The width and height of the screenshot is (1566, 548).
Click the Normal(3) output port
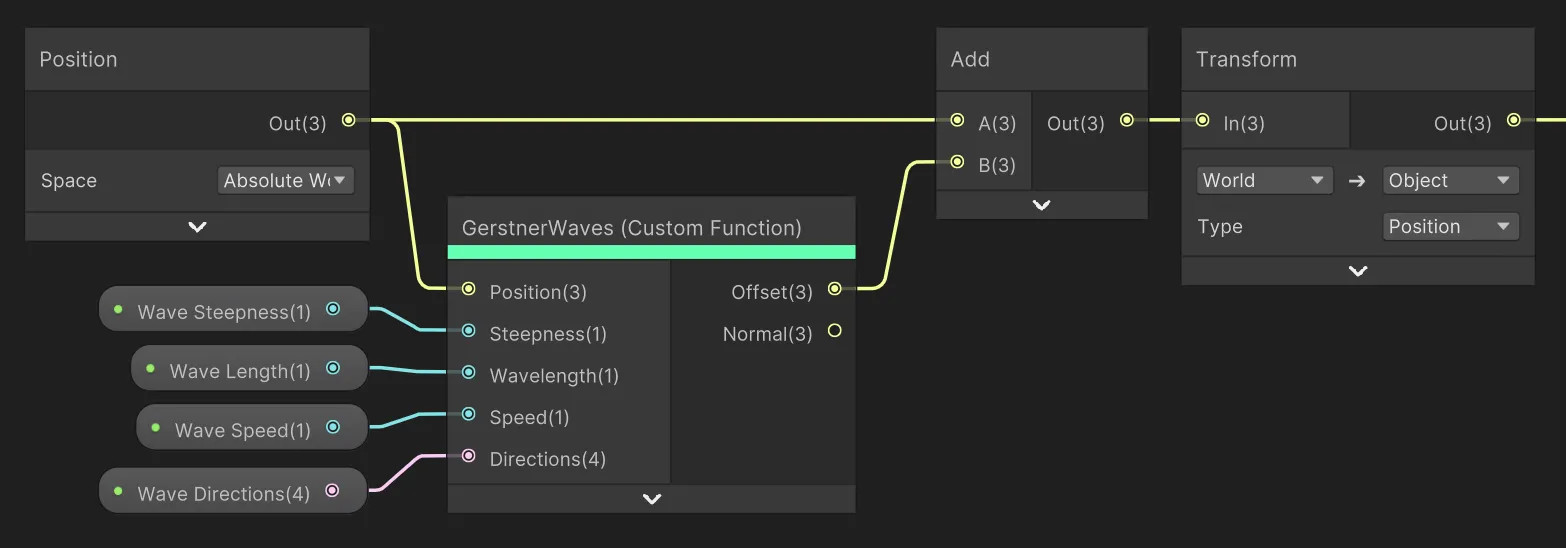834,330
